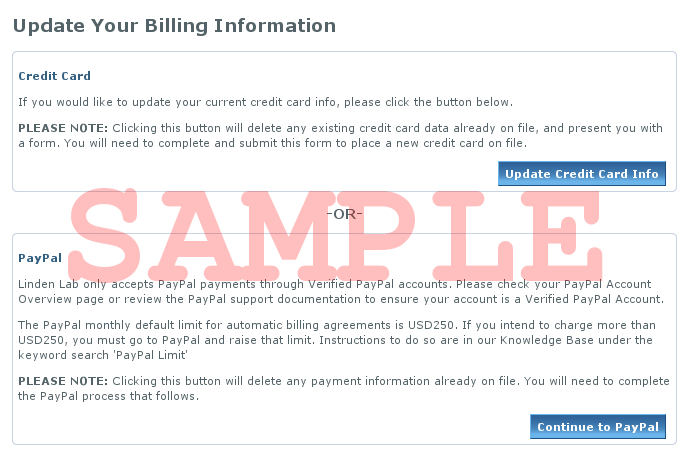Click the PLEASE NOTE label in Credit Card section
Screen dimensions: 684x455
coord(63,128)
